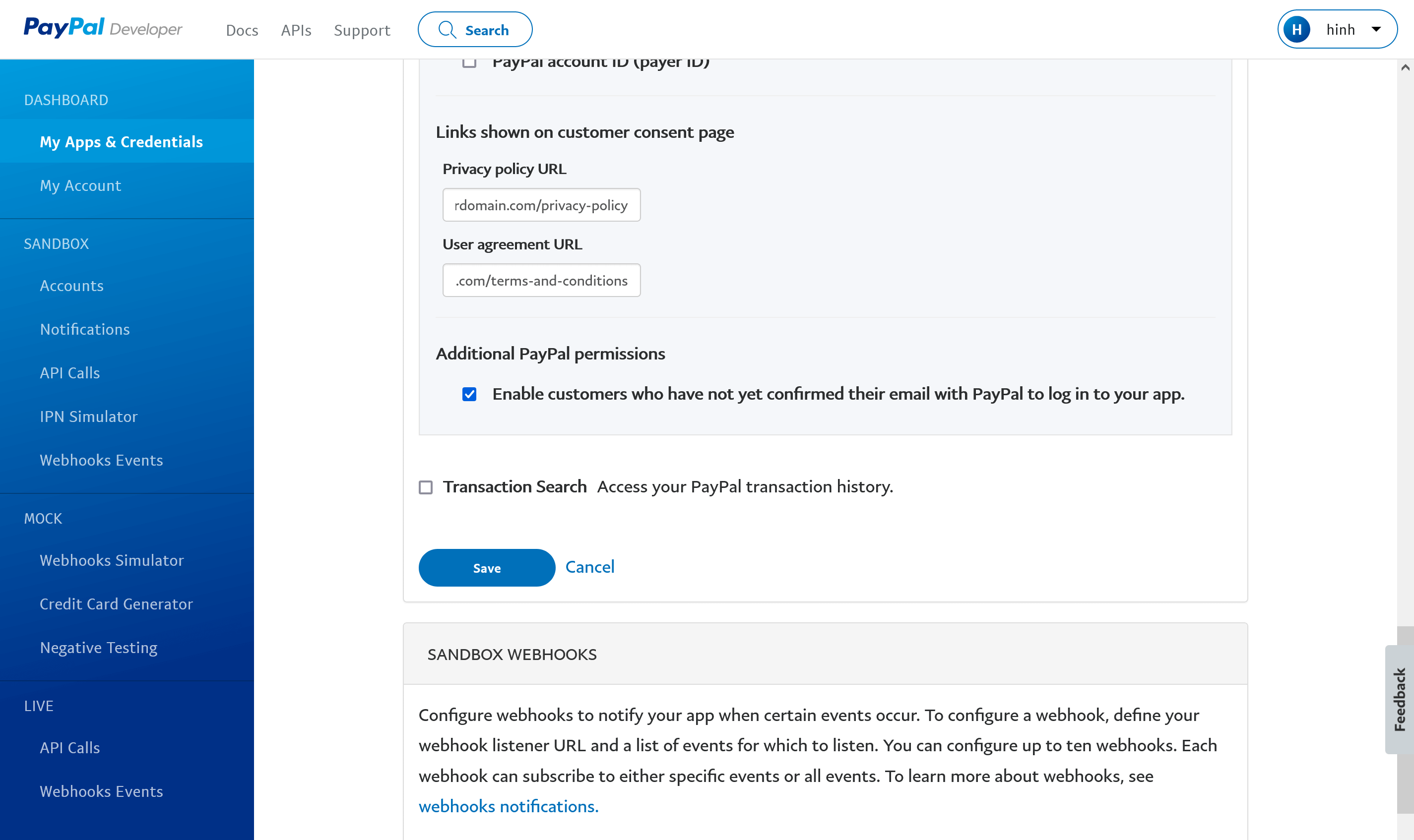This screenshot has height=840, width=1414.
Task: Click the vertical scrollbar thumb
Action: 1406,720
